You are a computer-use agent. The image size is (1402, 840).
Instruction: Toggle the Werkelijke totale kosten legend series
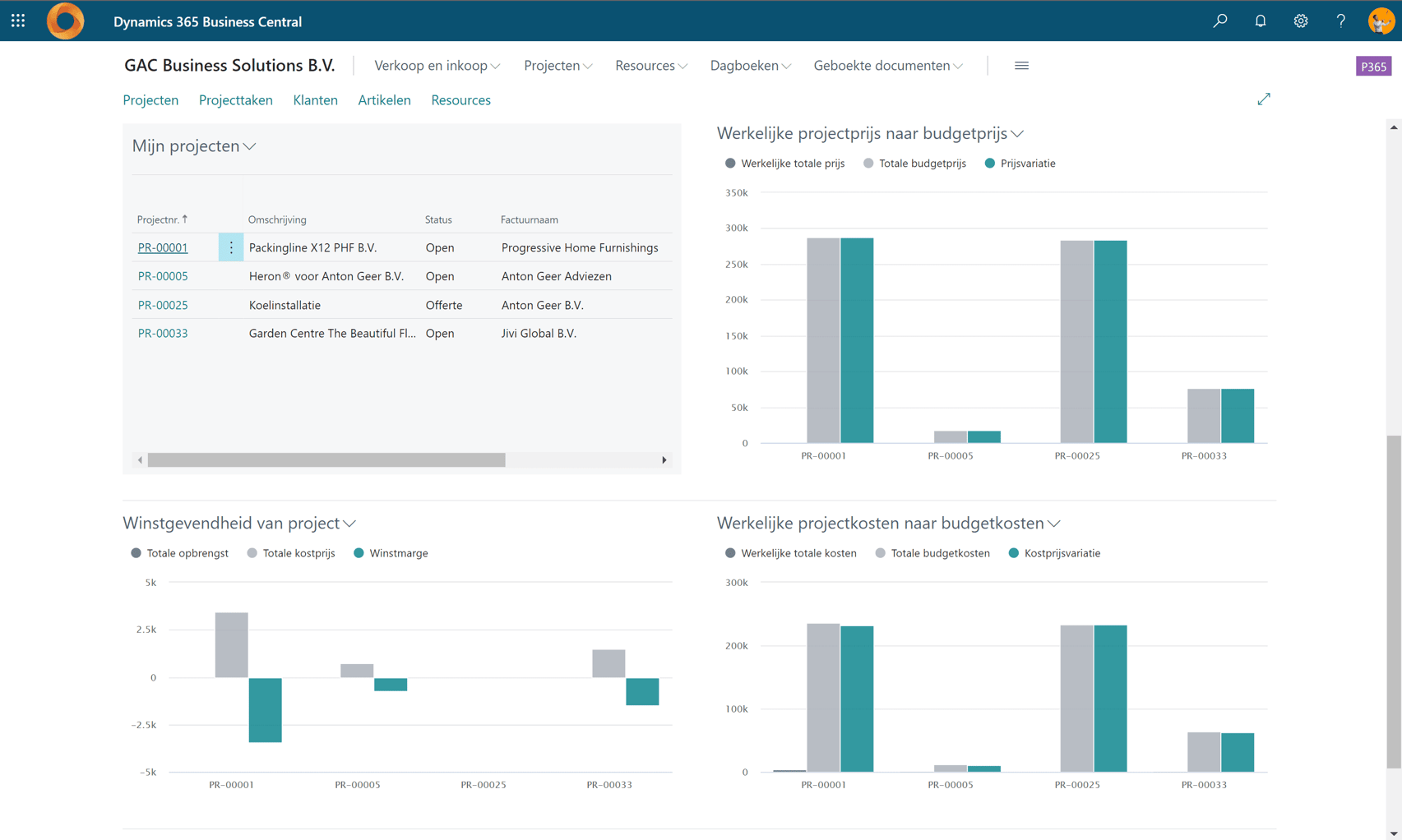click(x=791, y=553)
